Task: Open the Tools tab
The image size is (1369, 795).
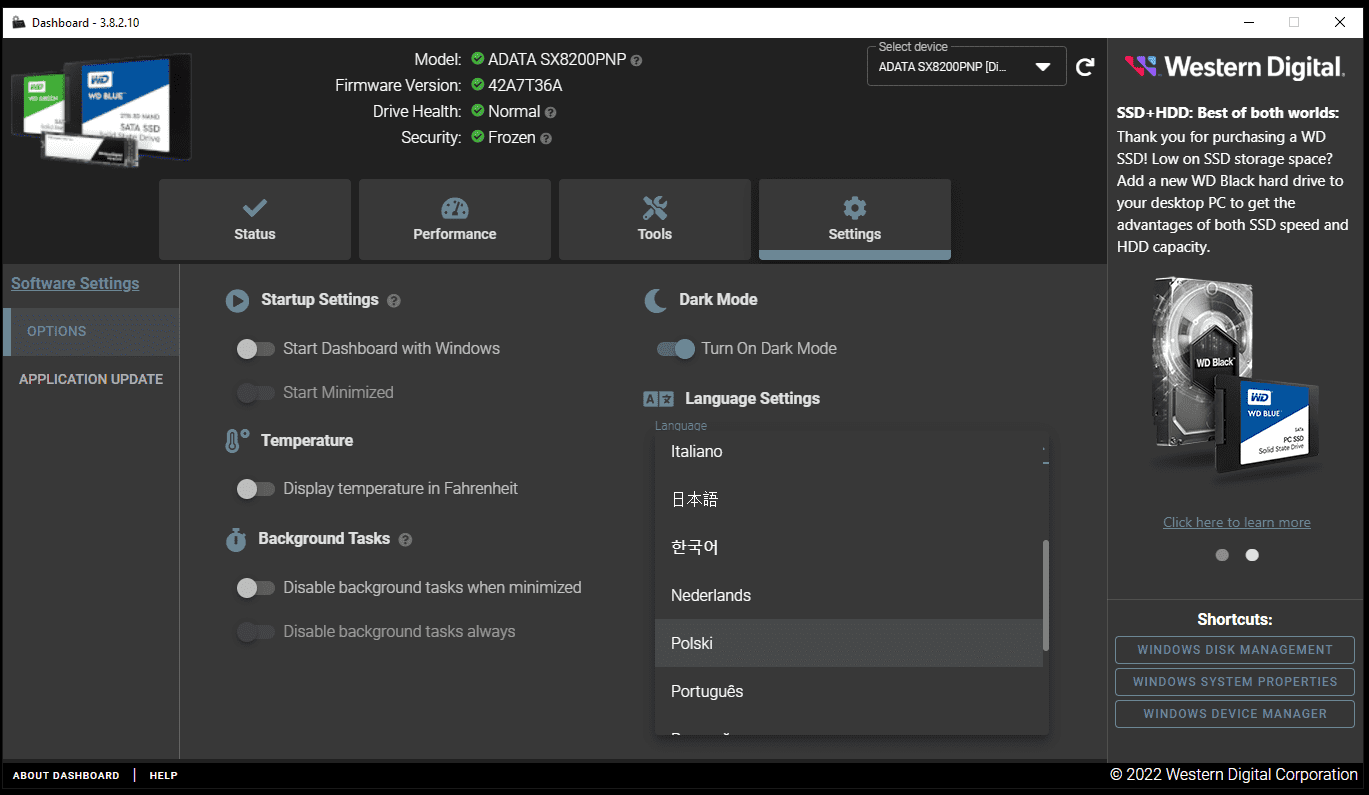Action: (655, 220)
